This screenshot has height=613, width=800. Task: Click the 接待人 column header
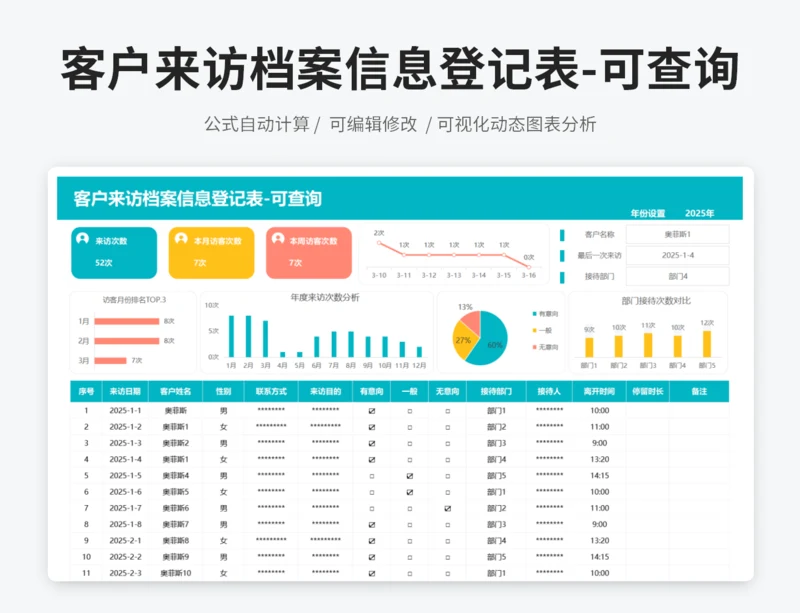549,391
